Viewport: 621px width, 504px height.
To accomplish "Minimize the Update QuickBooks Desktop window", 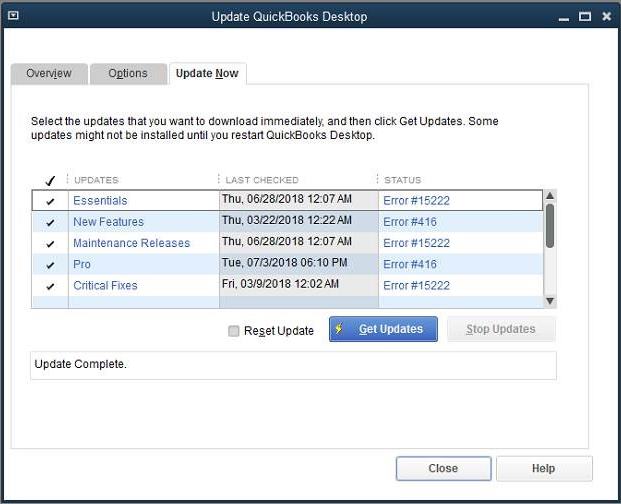I will 564,19.
